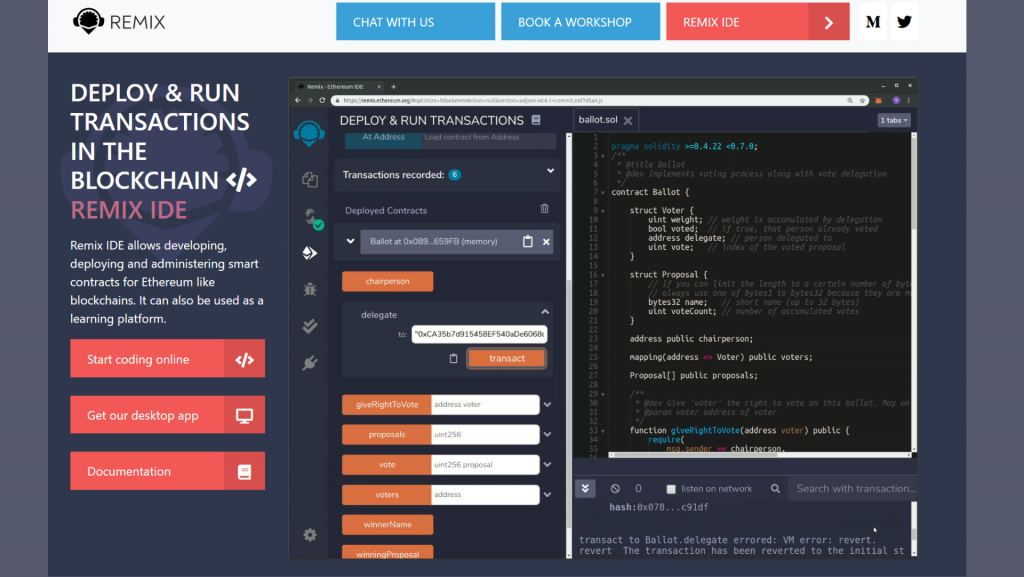Expand the vote parameters chevron
Image resolution: width=1024 pixels, height=577 pixels.
(x=547, y=465)
